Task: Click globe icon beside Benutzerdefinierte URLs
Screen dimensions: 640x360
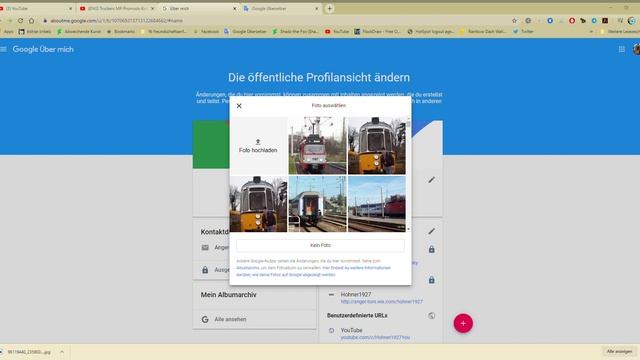Action: pyautogui.click(x=431, y=316)
